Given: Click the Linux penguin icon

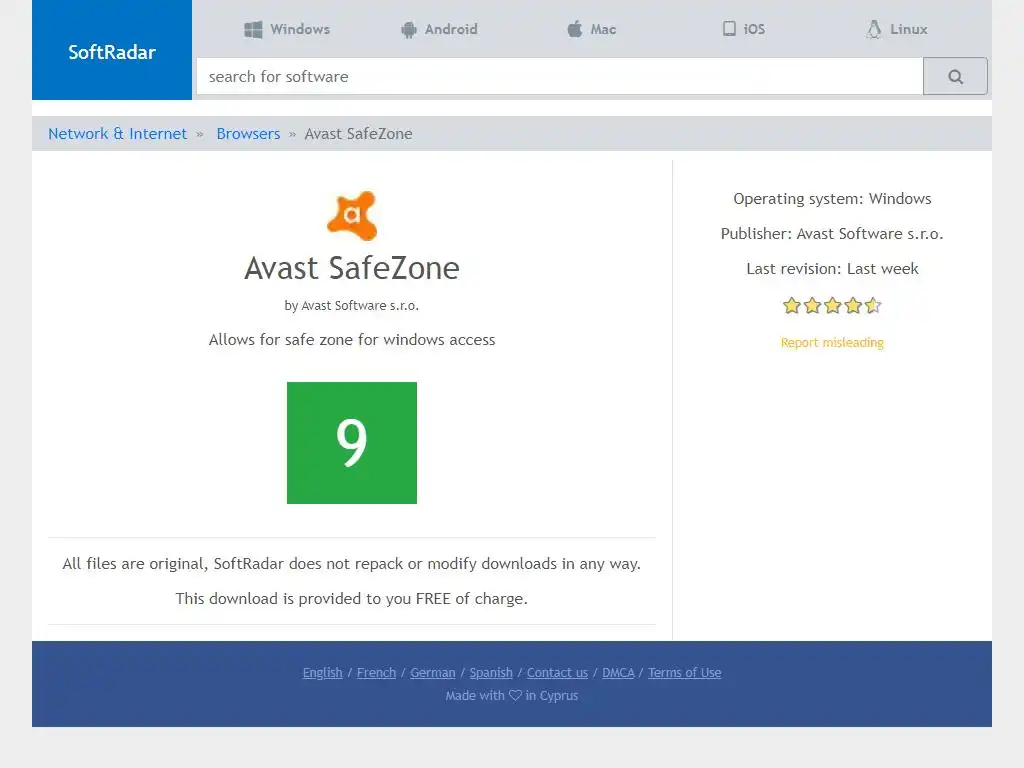Looking at the screenshot, I should pyautogui.click(x=874, y=29).
